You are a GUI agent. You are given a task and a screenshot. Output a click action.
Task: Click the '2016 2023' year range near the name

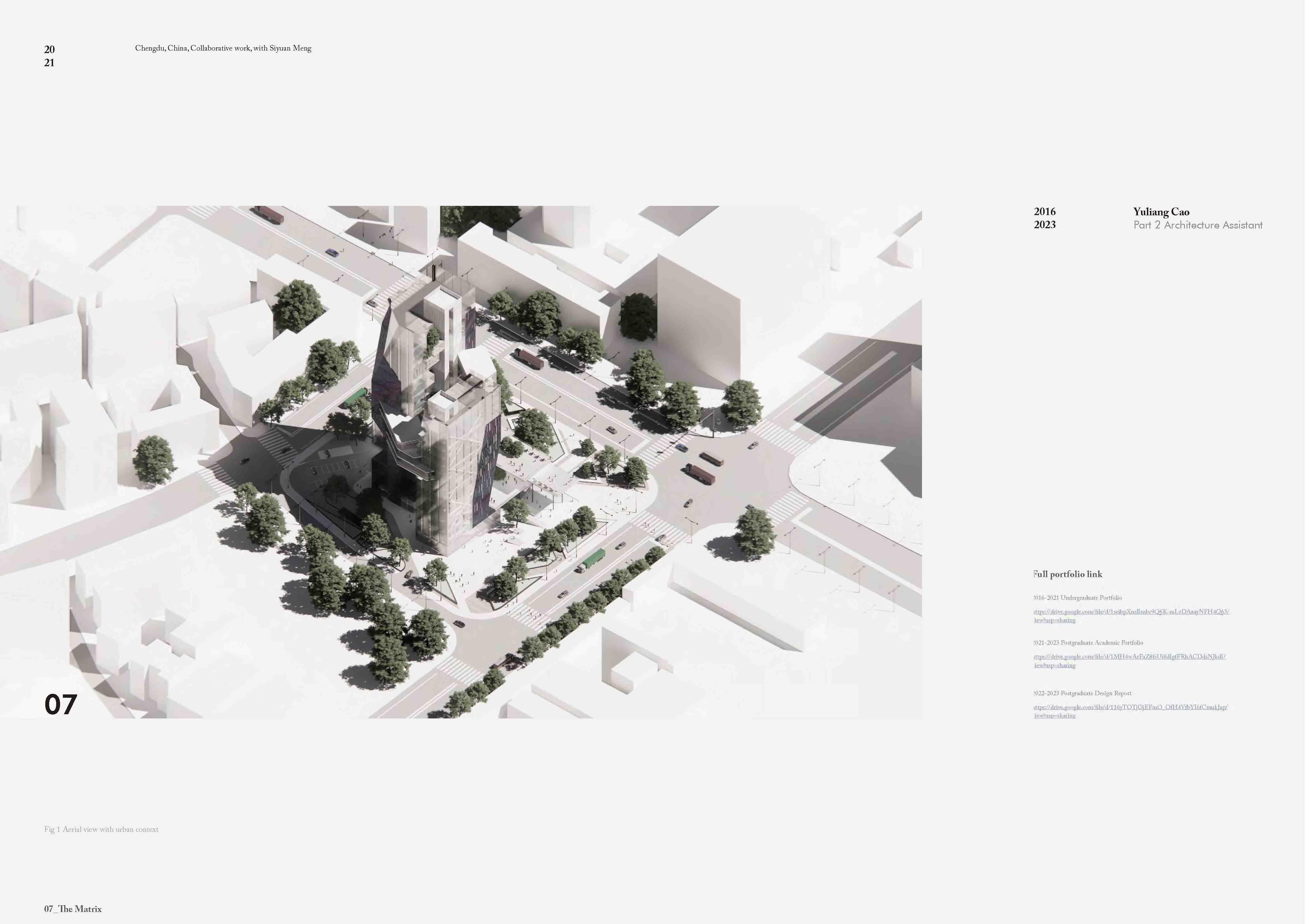click(1045, 218)
